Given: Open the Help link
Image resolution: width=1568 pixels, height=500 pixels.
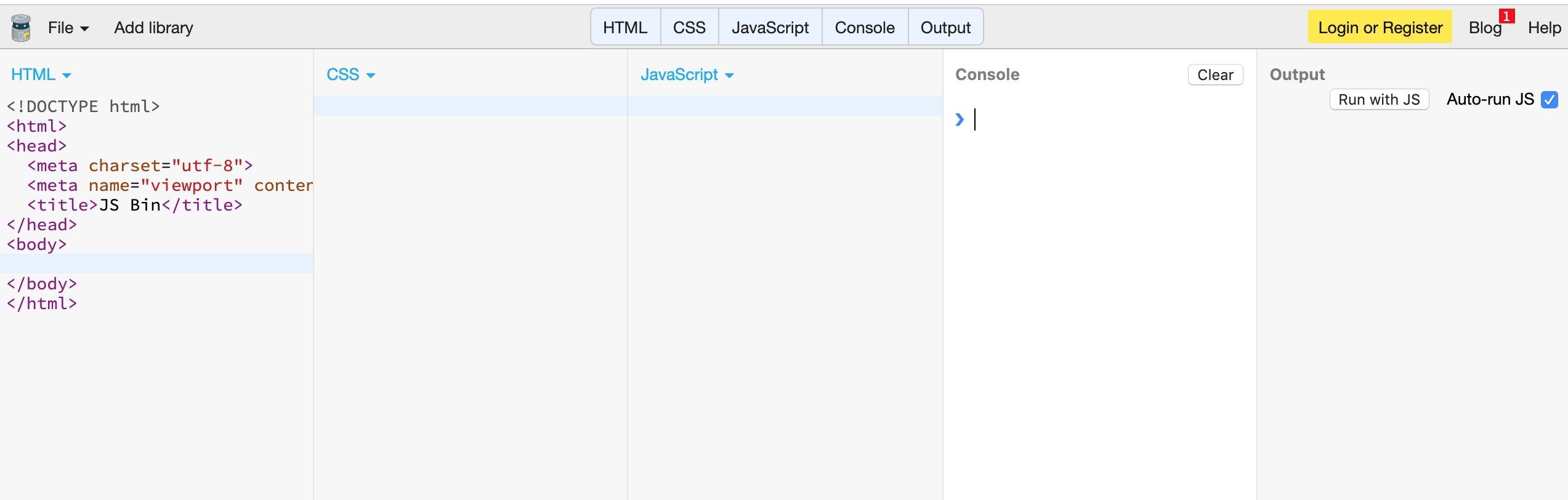Looking at the screenshot, I should click(1544, 28).
